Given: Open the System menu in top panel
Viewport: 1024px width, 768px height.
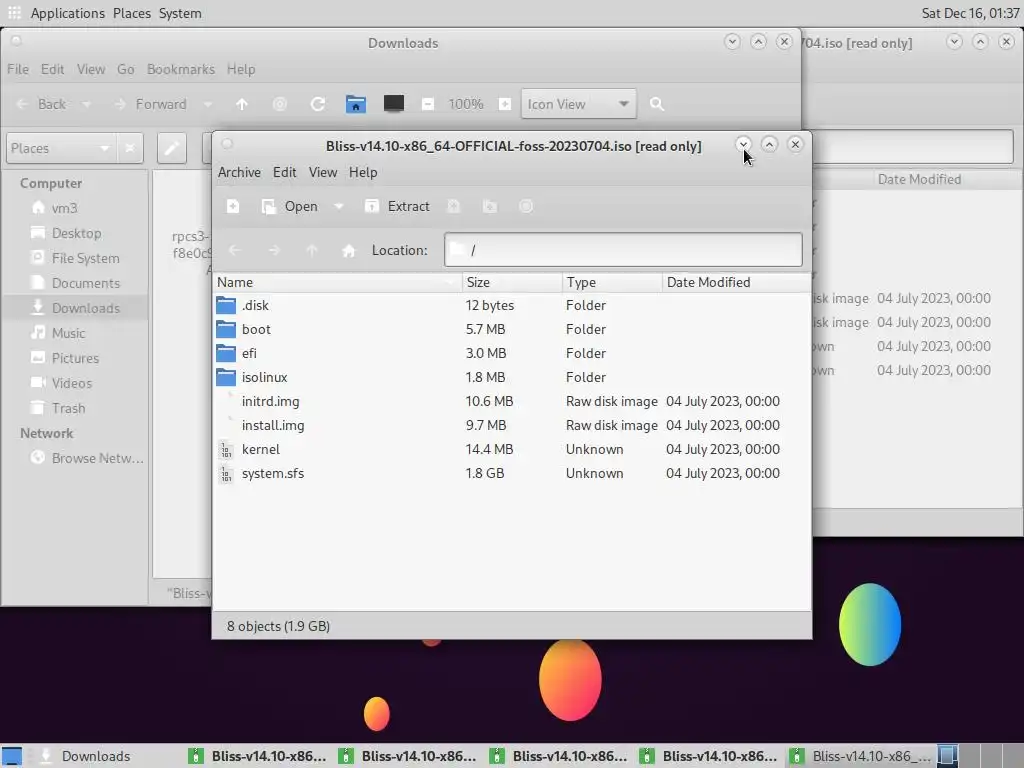Looking at the screenshot, I should pyautogui.click(x=180, y=13).
